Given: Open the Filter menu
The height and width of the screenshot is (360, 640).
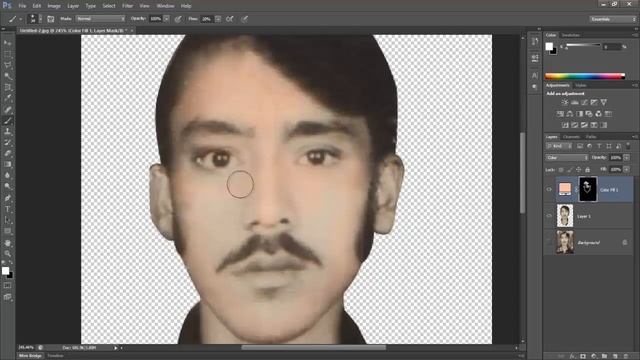Looking at the screenshot, I should [x=127, y=6].
